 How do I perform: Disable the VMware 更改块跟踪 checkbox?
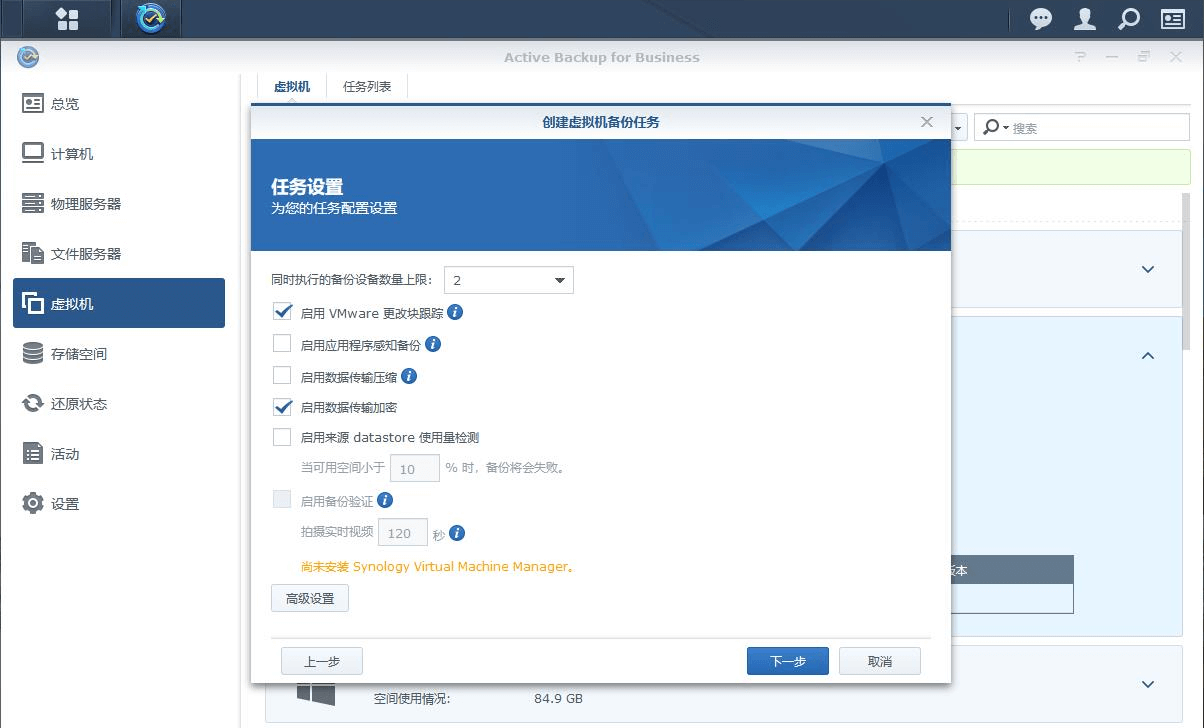(x=282, y=312)
